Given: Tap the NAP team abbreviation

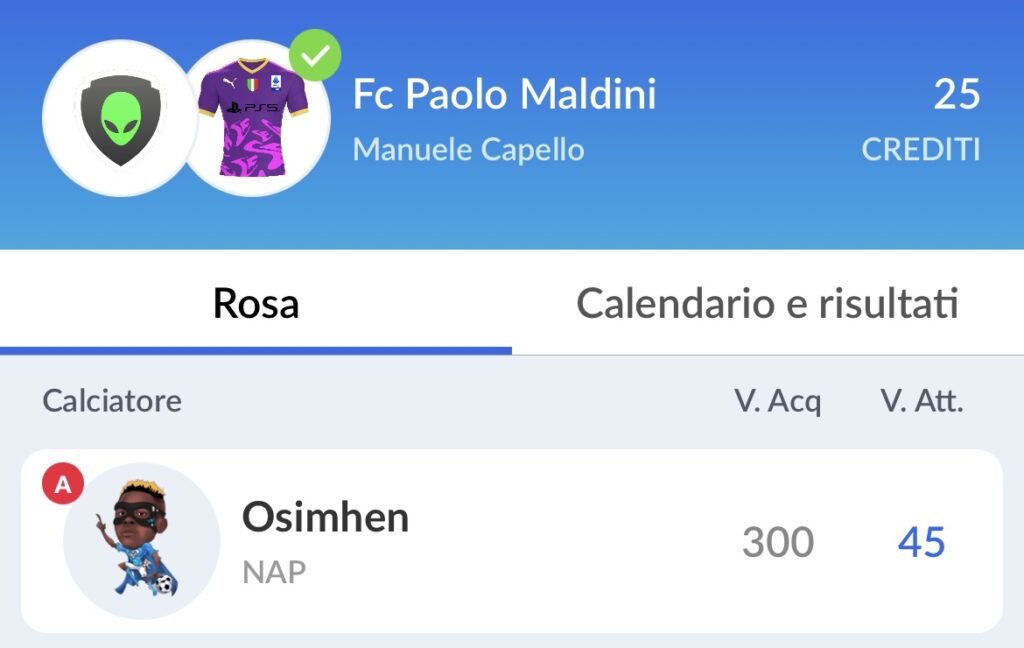Looking at the screenshot, I should [274, 572].
